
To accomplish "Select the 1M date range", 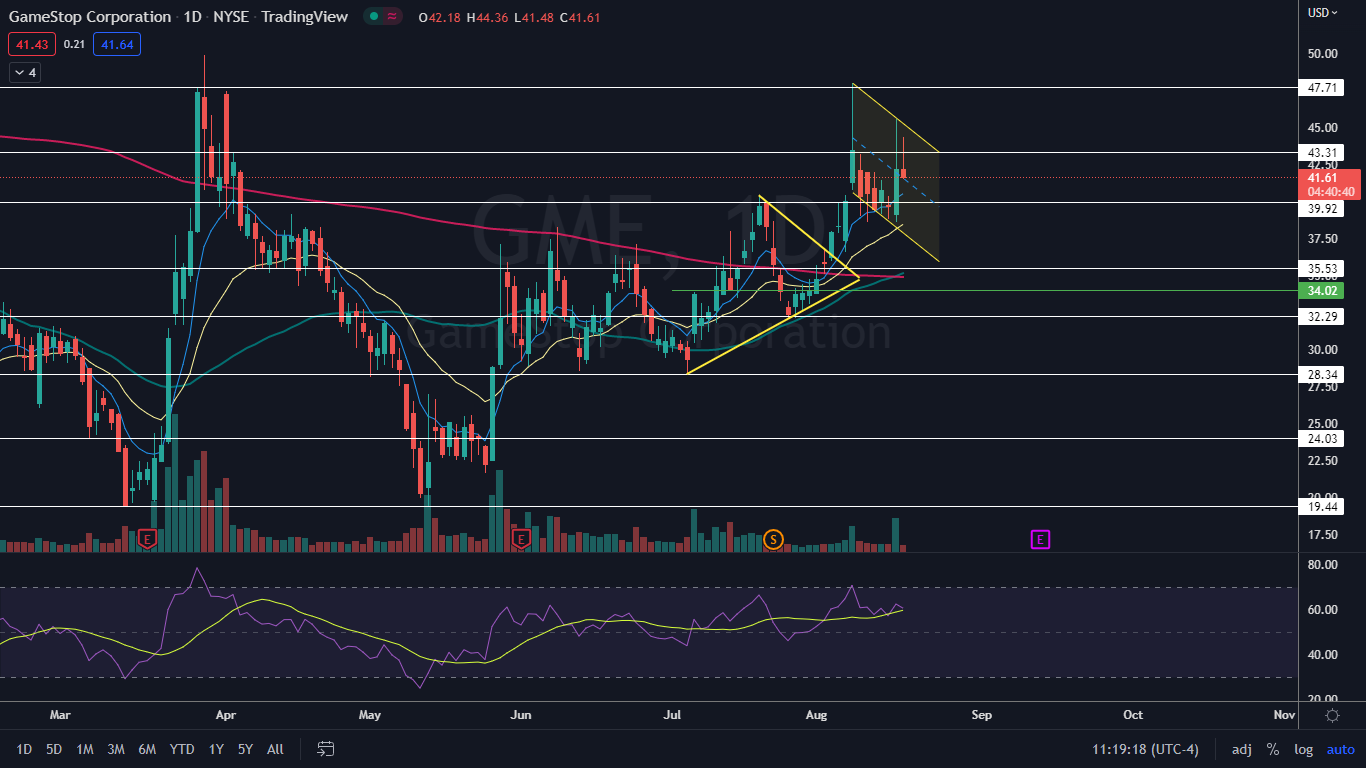I will 85,749.
